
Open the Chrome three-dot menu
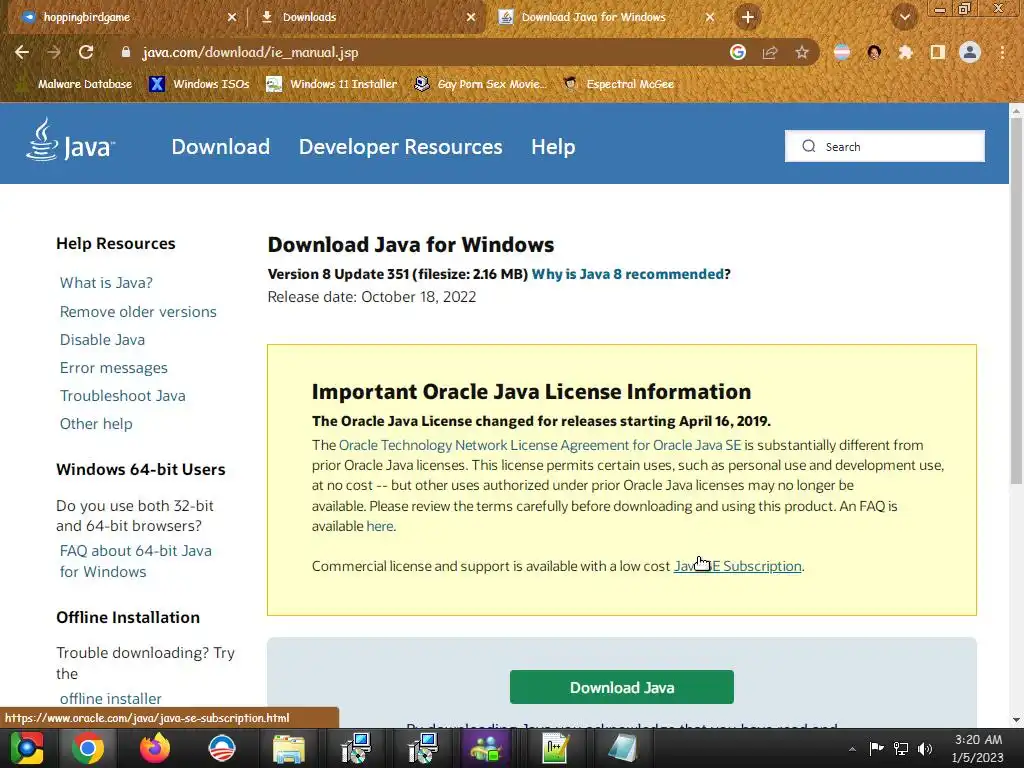[x=1002, y=52]
